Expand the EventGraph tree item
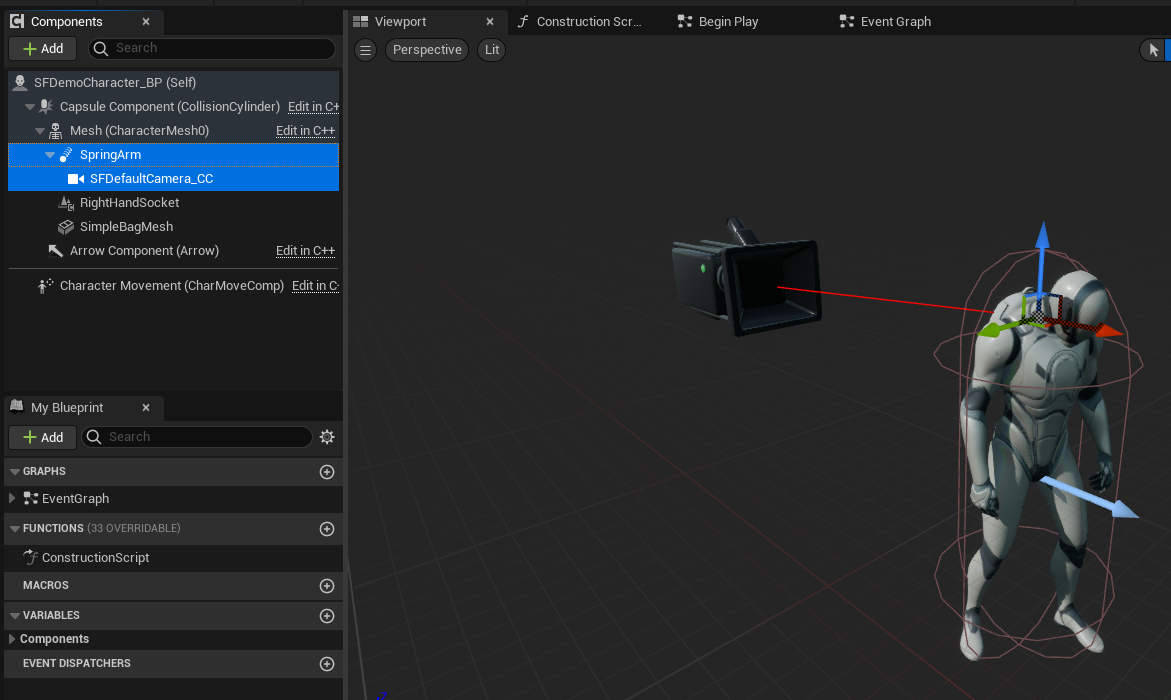This screenshot has width=1171, height=700. pos(12,498)
